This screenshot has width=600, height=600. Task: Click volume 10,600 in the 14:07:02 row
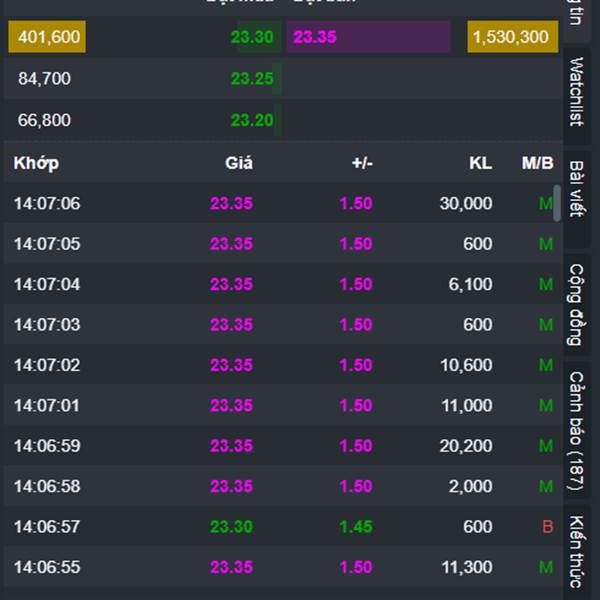click(x=466, y=365)
